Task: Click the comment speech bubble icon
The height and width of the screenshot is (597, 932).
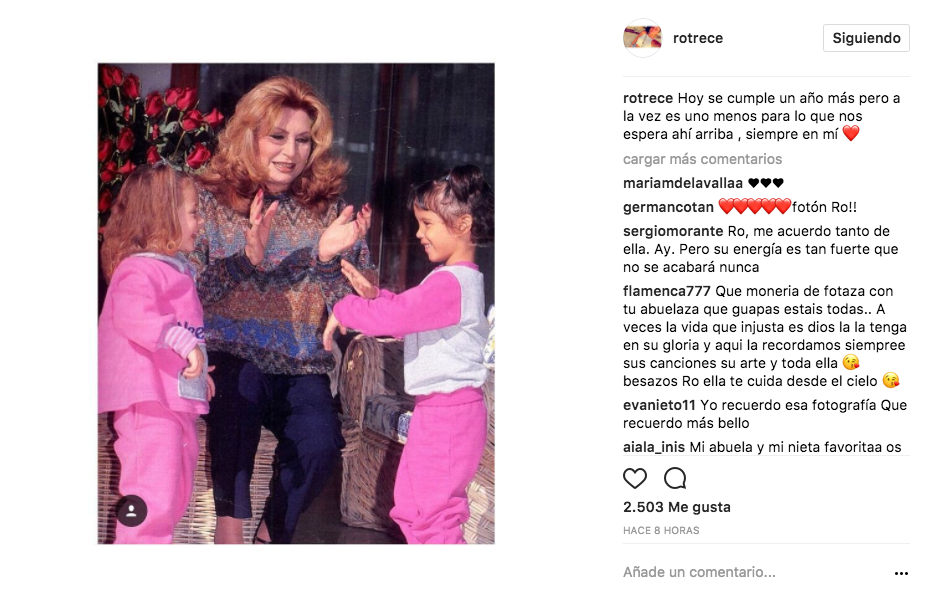Action: pyautogui.click(x=675, y=478)
